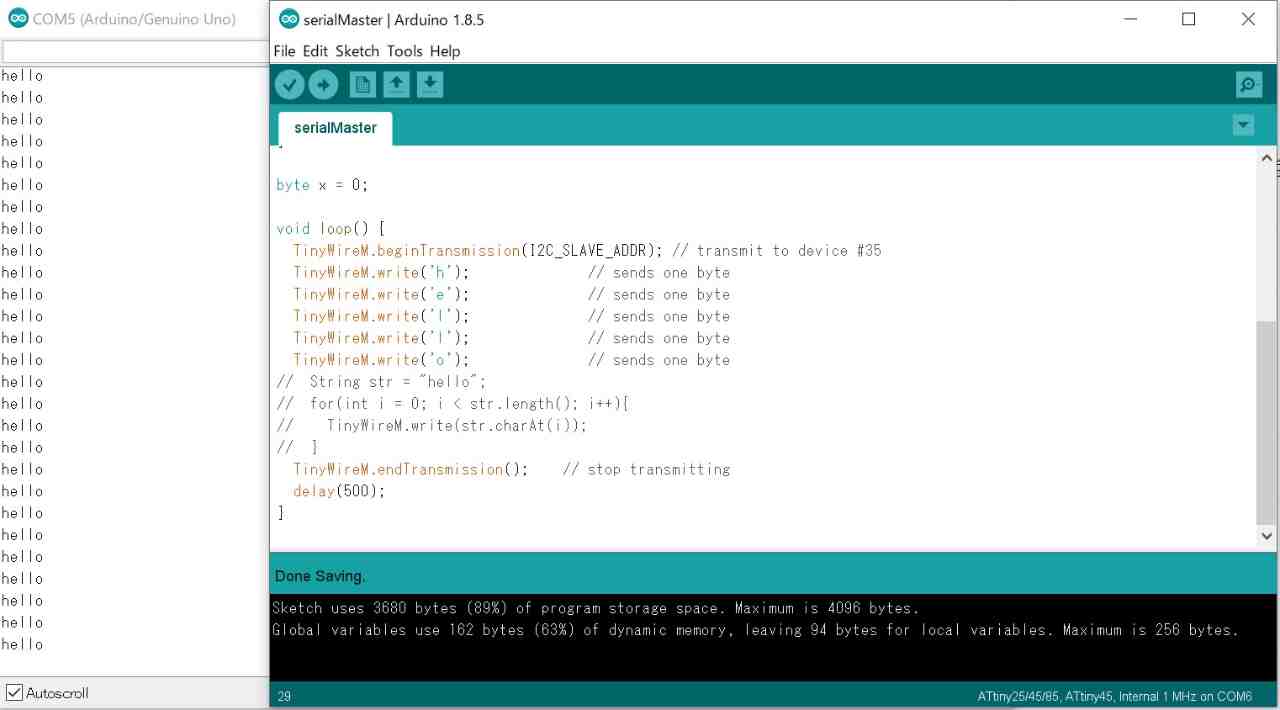This screenshot has height=710, width=1280.
Task: Create a new sketch with New icon
Action: (363, 85)
